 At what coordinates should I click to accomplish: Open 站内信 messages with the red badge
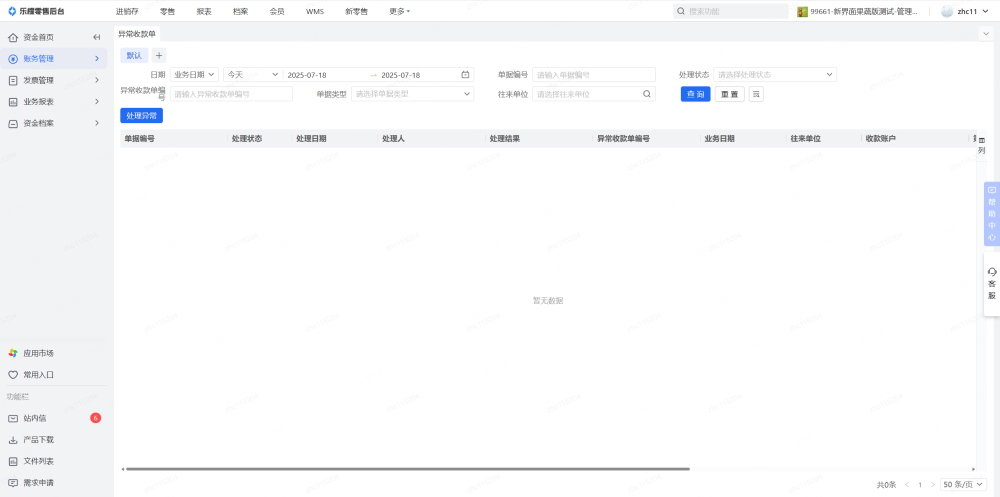[x=35, y=418]
